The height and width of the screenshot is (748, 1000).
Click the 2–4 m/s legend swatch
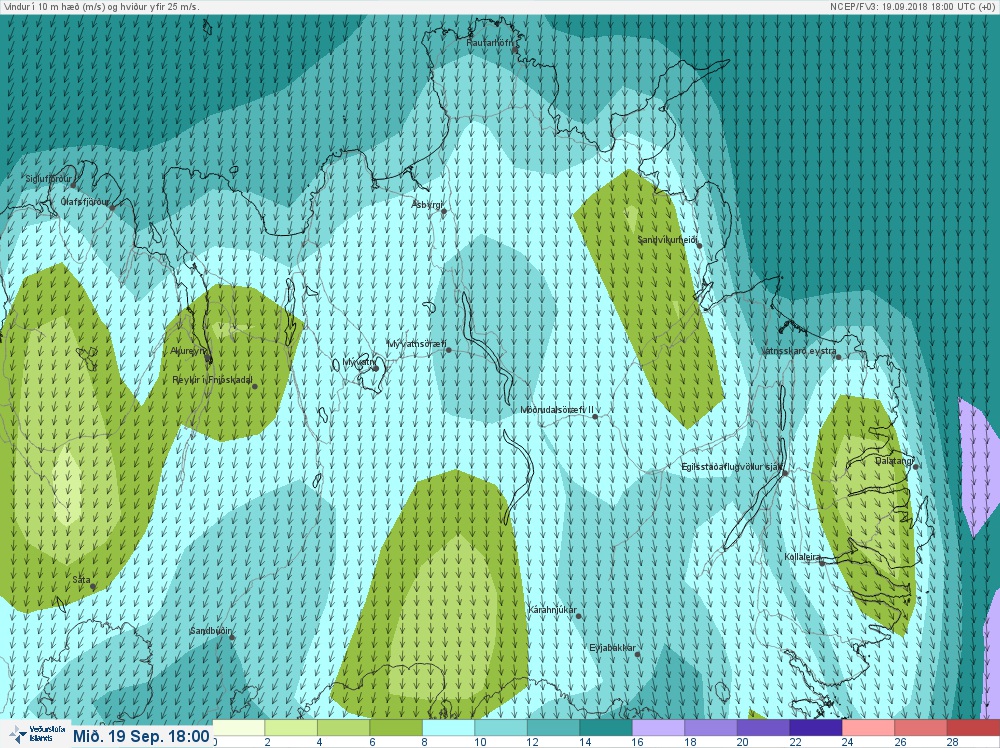tap(291, 728)
